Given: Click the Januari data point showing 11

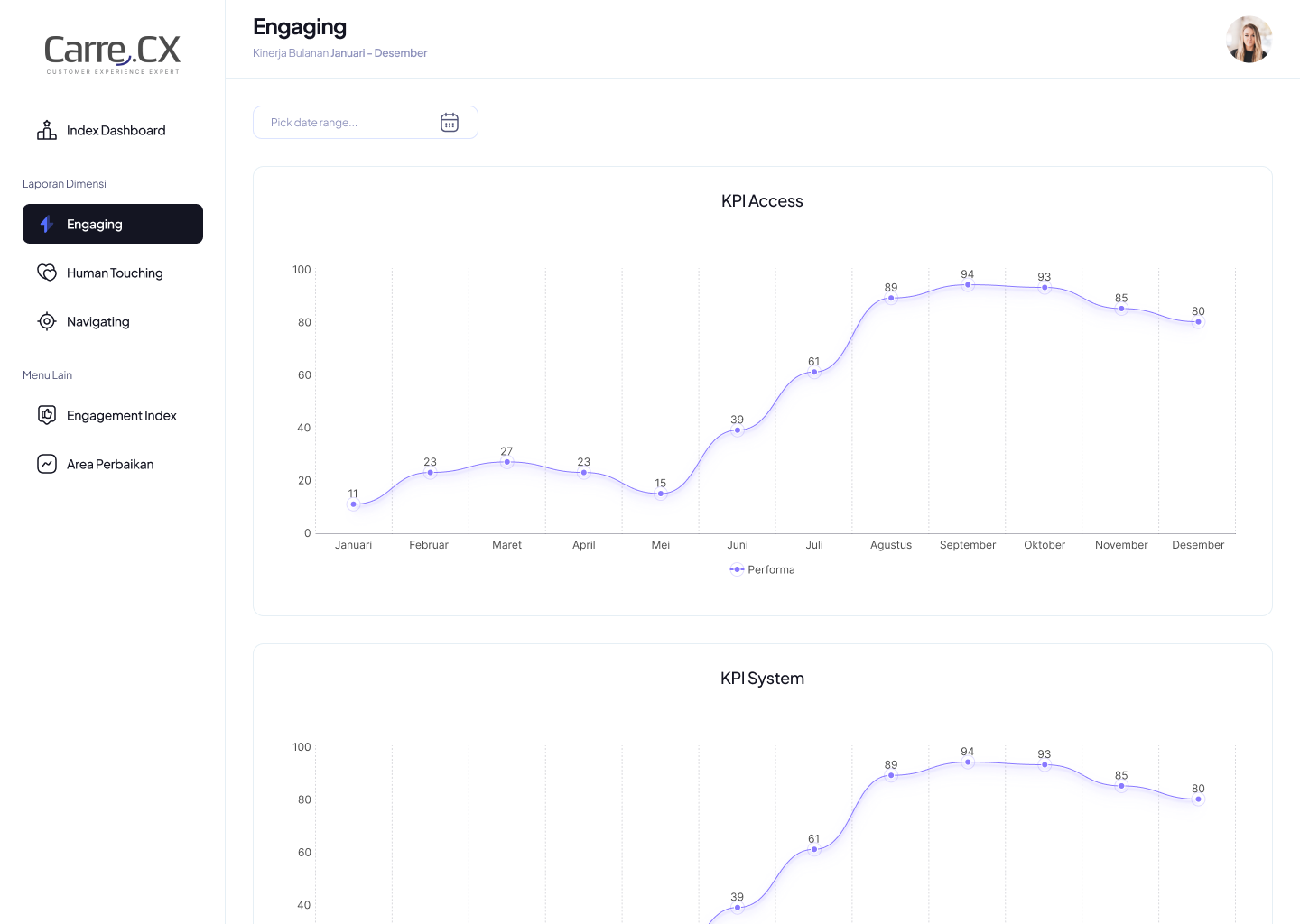Looking at the screenshot, I should pos(354,504).
